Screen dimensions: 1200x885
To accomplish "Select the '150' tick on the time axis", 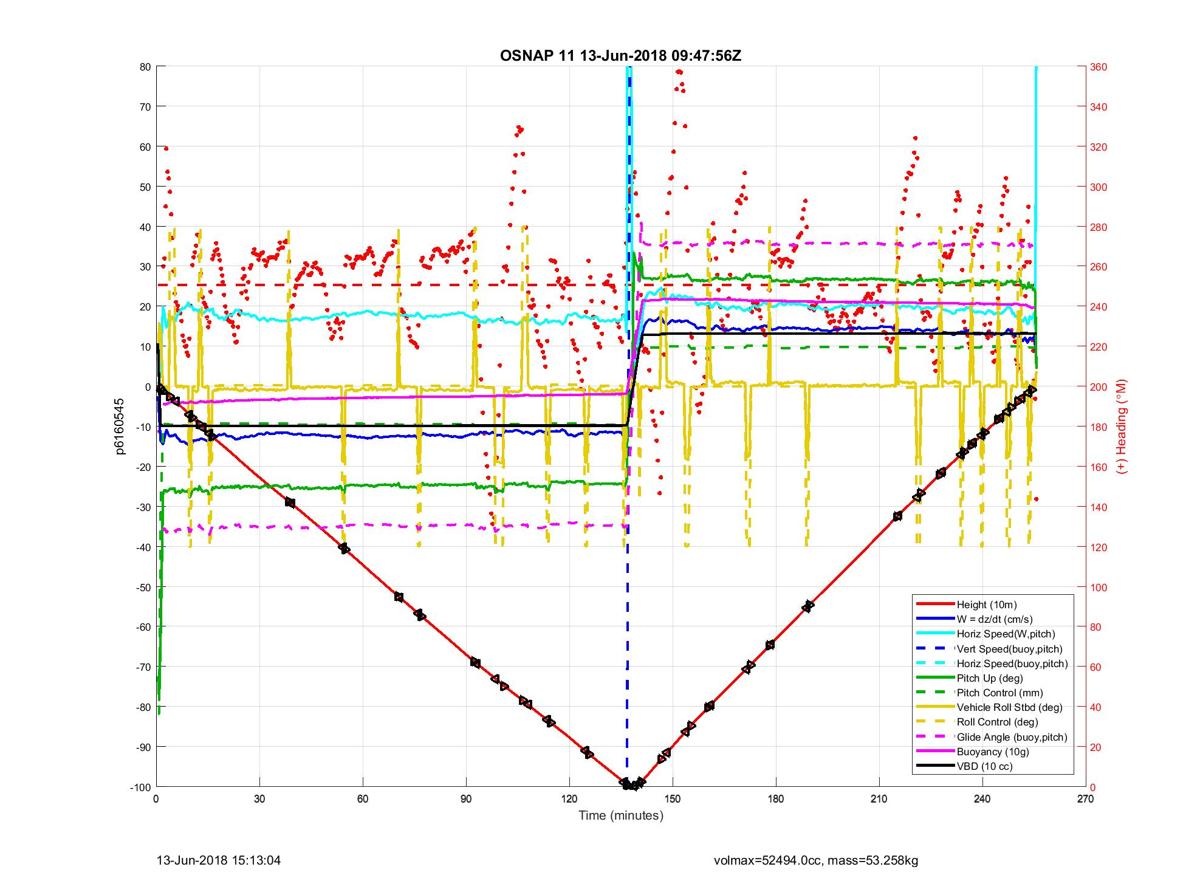I will point(672,799).
